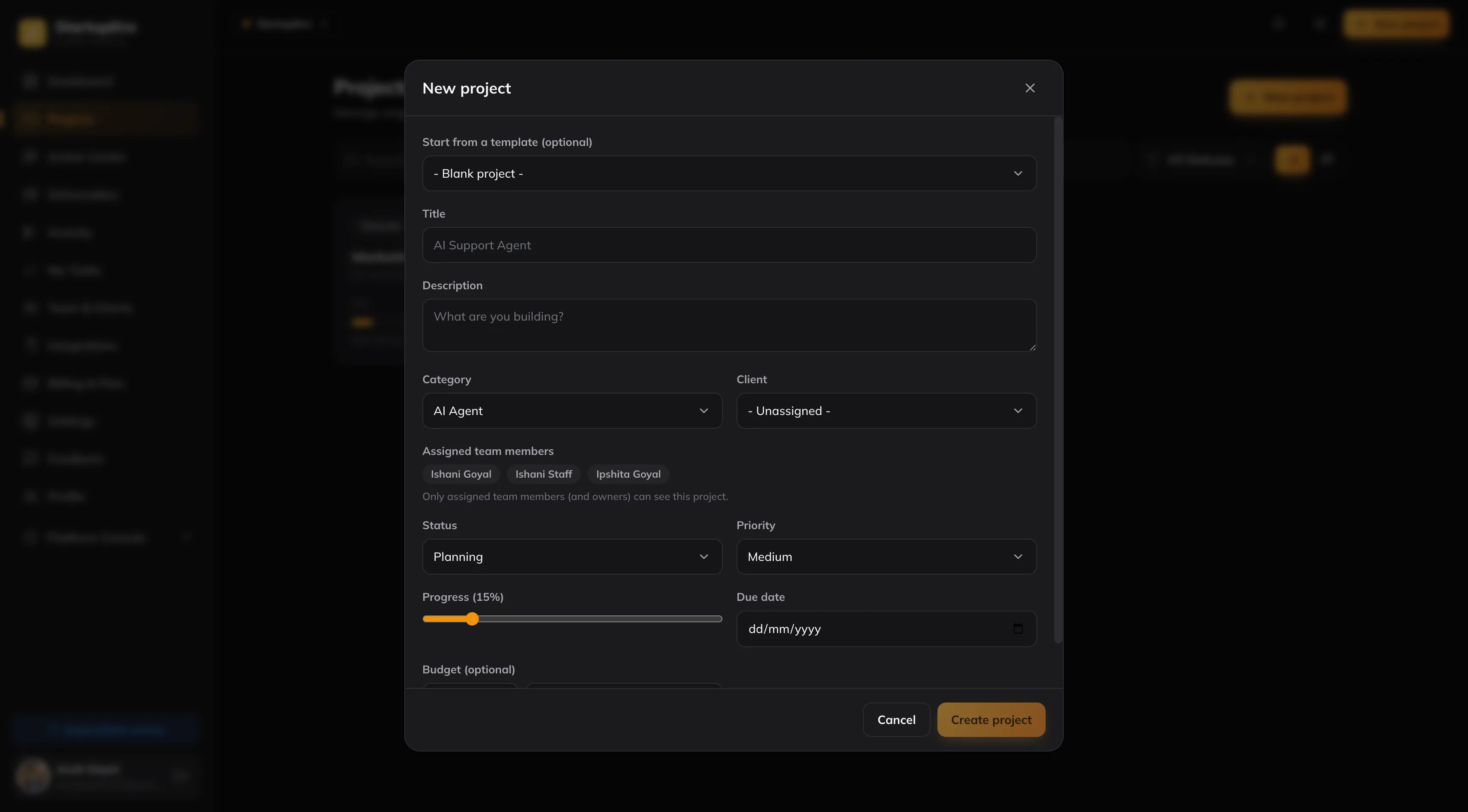Screen dimensions: 1468x812
Task: Click the Create project button
Action: point(991,720)
